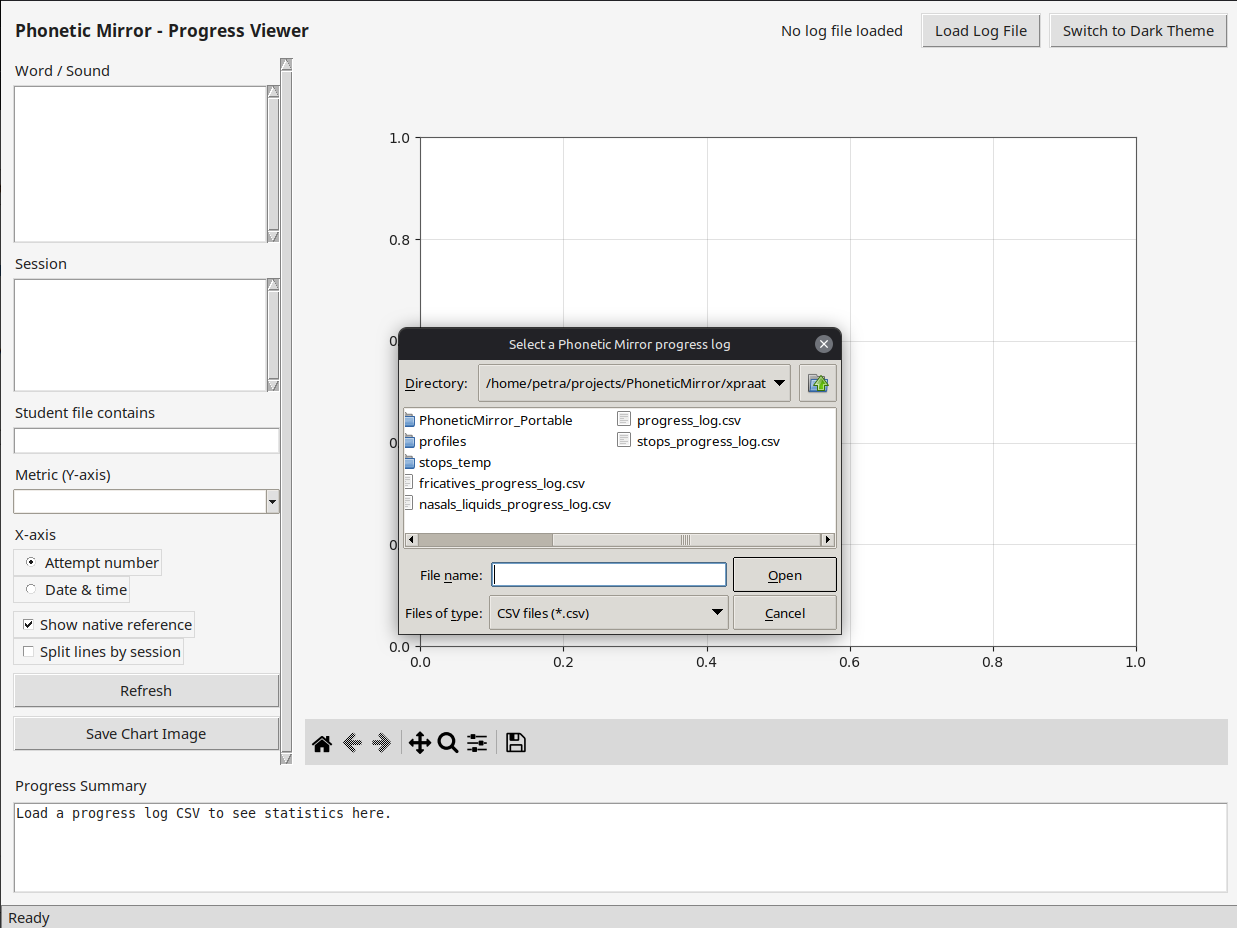
Task: Click file list scroll right arrow
Action: (828, 540)
